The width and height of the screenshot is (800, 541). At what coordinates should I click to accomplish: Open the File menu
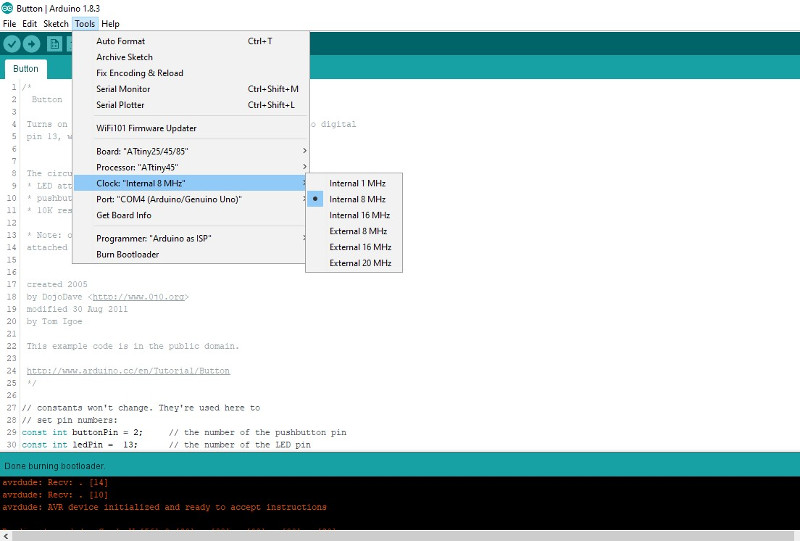point(9,23)
